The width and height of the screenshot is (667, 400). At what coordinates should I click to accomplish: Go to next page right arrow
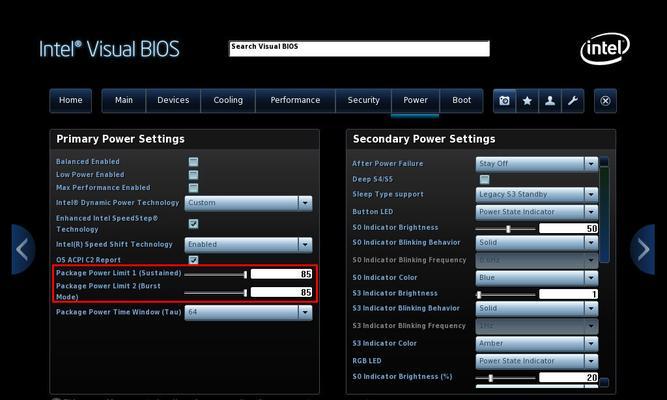(x=643, y=249)
